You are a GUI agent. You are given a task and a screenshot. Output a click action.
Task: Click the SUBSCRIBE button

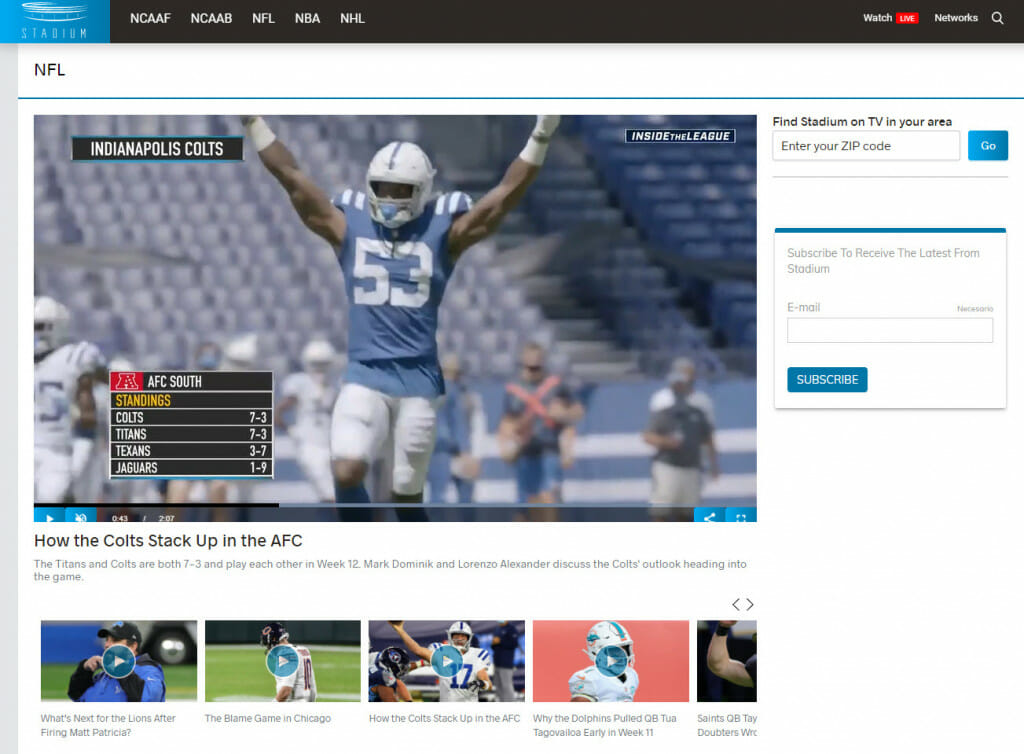tap(827, 379)
